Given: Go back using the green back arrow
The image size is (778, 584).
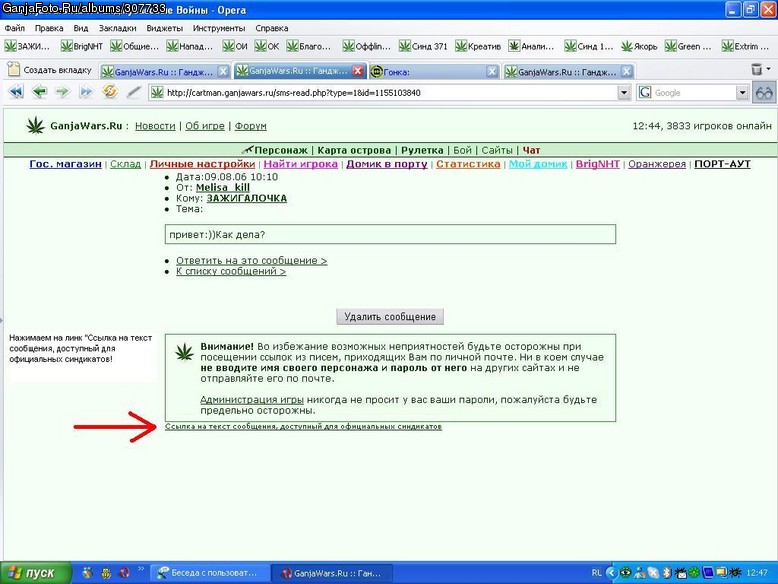Looking at the screenshot, I should (39, 92).
